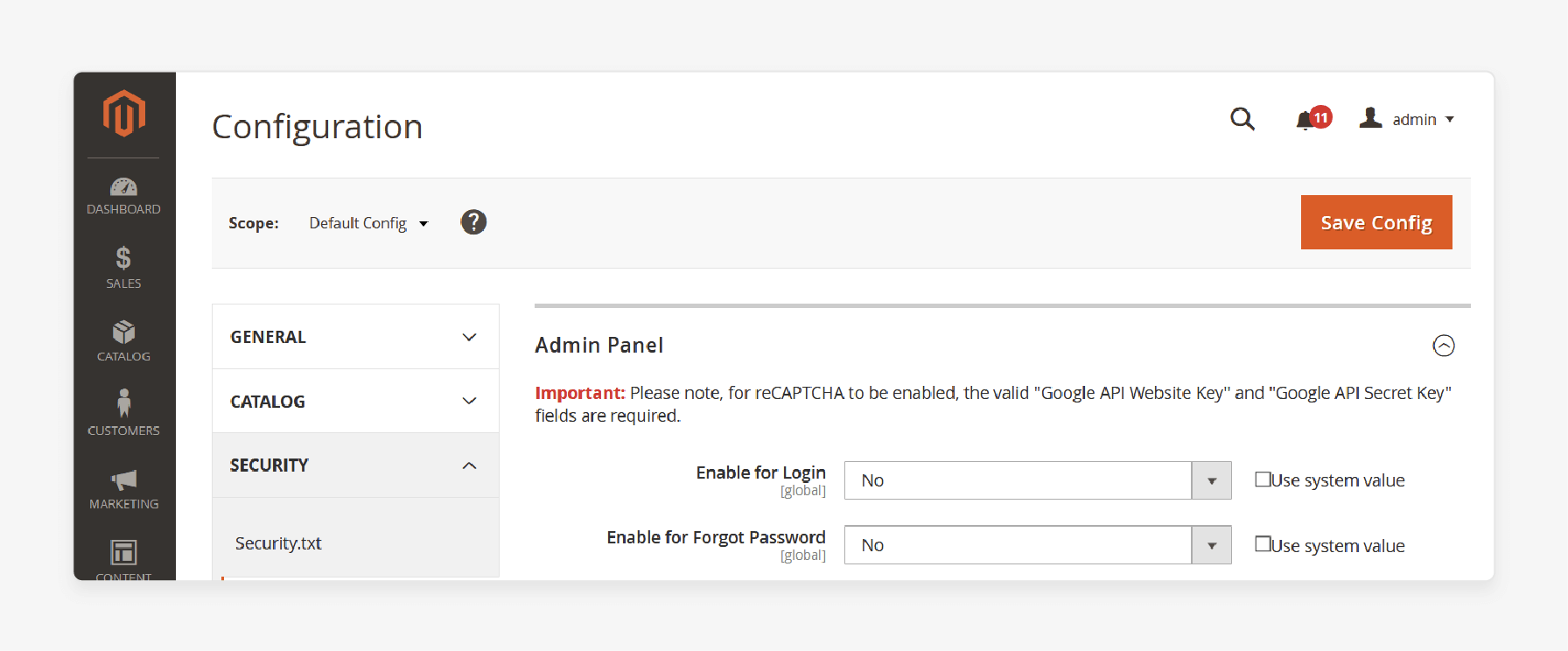Open the Default Config scope selector
Viewport: 1568px width, 651px height.
(x=368, y=223)
